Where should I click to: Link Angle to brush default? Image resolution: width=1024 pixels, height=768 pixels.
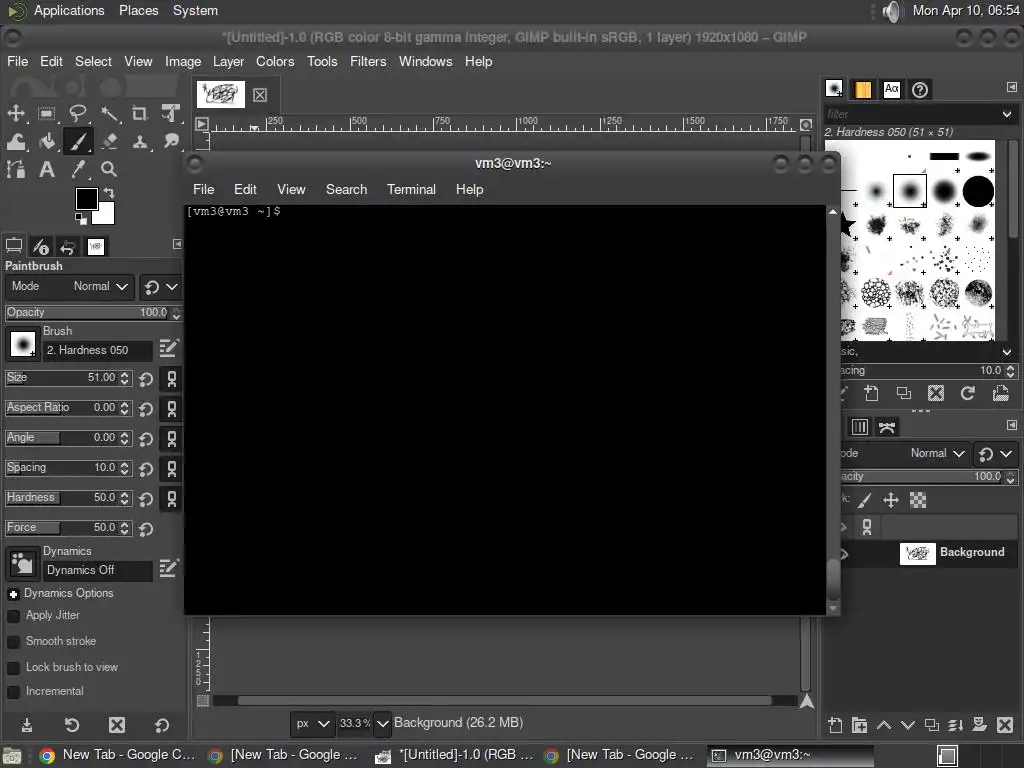(172, 439)
